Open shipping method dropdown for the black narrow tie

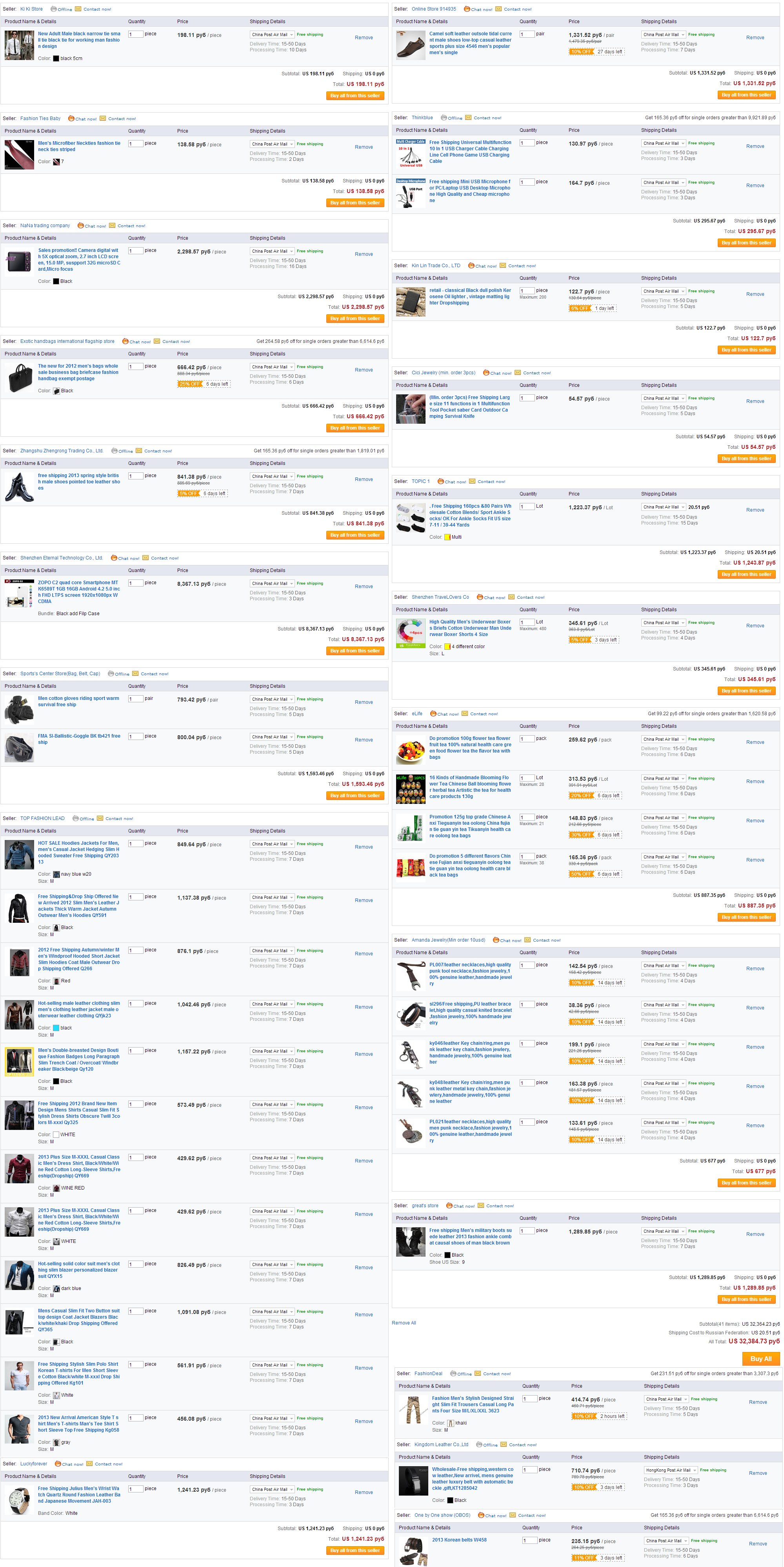(273, 35)
